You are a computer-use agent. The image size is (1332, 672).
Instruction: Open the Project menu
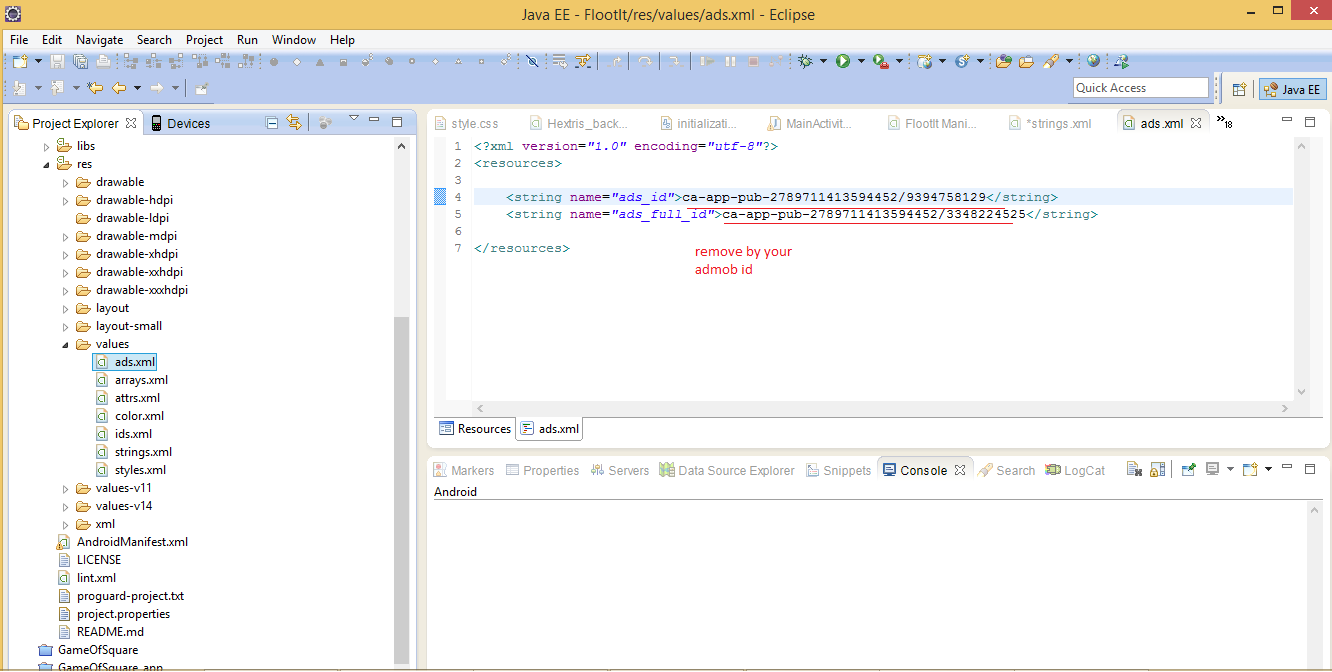(x=204, y=39)
